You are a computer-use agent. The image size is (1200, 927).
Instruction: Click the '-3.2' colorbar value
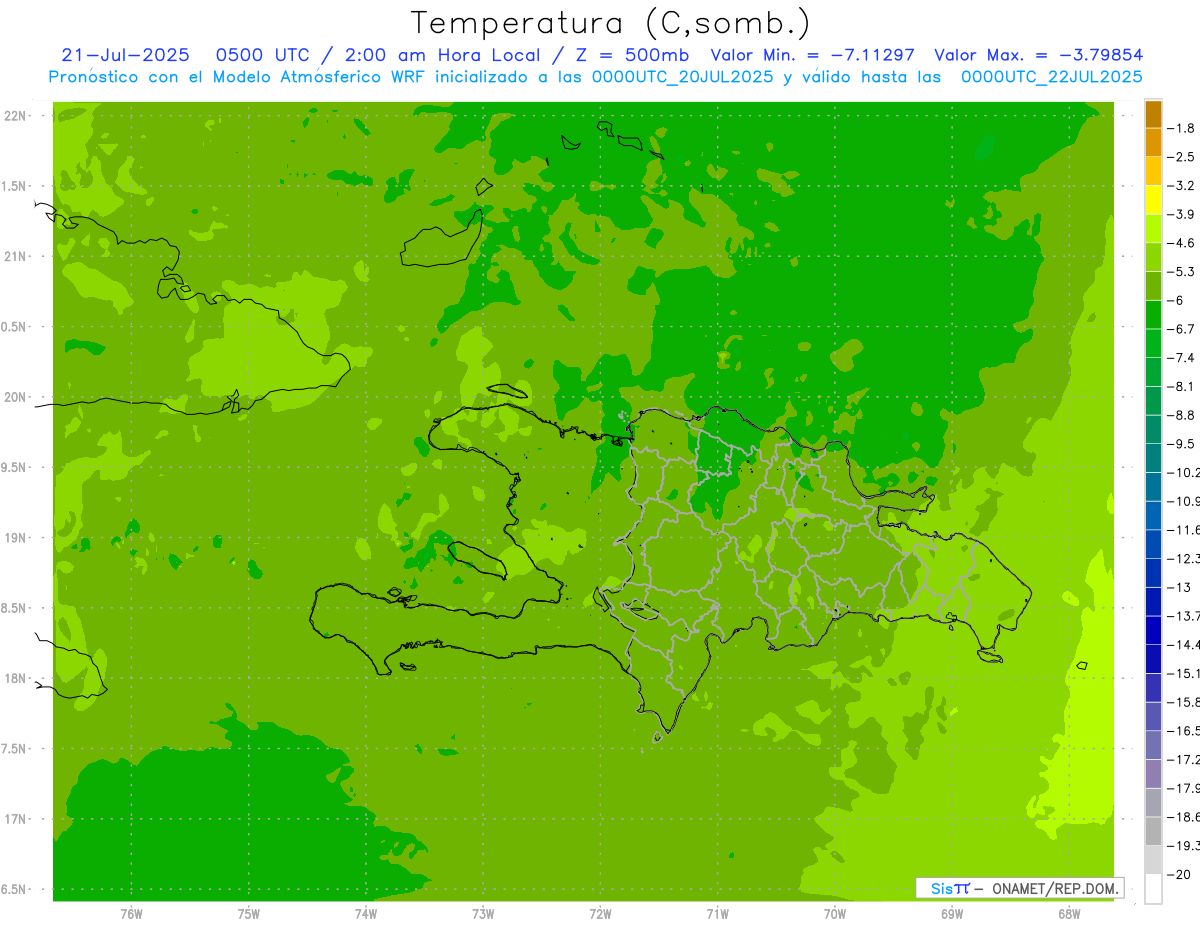coord(1180,186)
